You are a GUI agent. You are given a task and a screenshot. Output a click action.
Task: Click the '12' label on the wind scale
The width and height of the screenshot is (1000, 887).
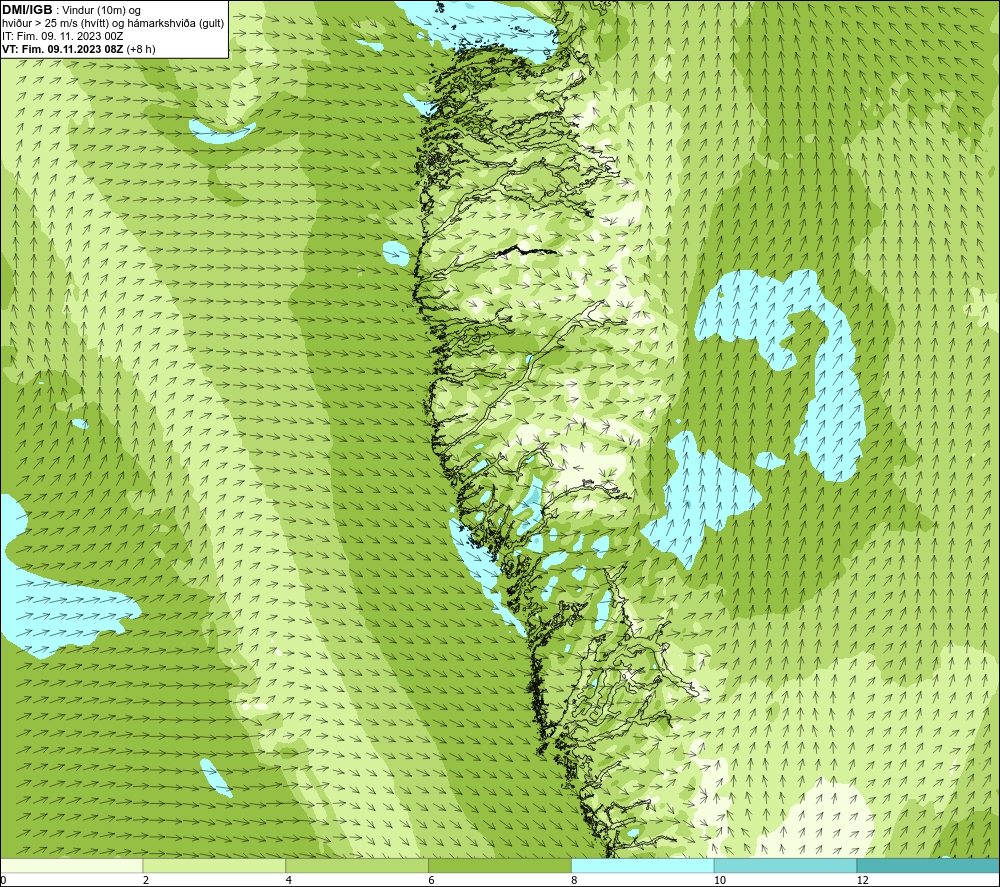(863, 880)
